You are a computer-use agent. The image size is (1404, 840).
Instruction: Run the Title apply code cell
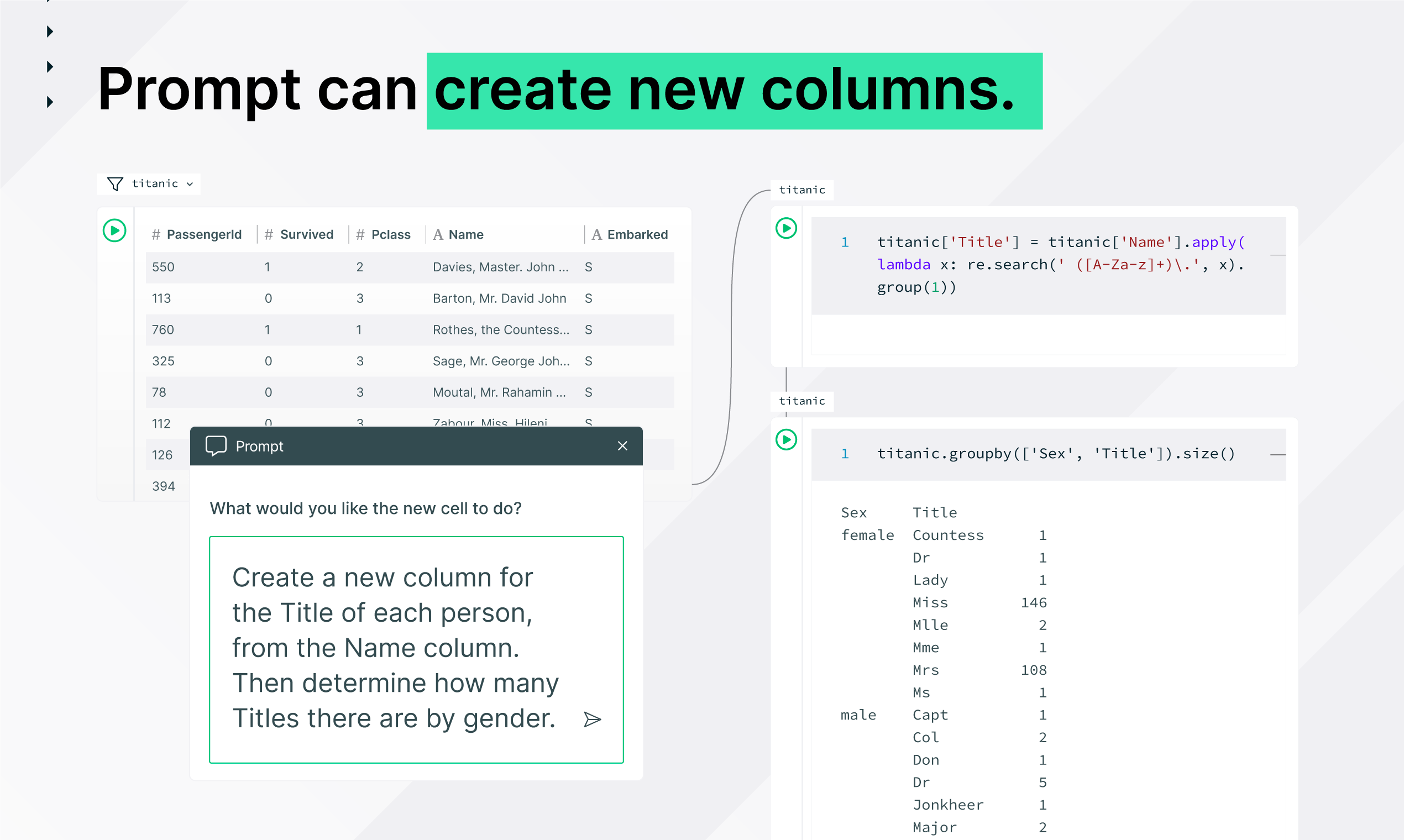coord(786,228)
